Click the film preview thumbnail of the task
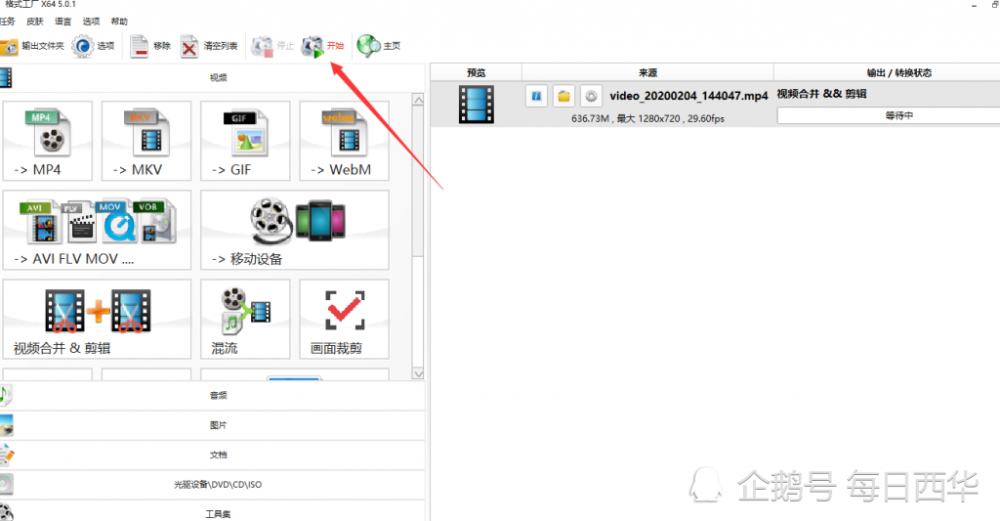Image resolution: width=1000 pixels, height=521 pixels. pos(476,104)
